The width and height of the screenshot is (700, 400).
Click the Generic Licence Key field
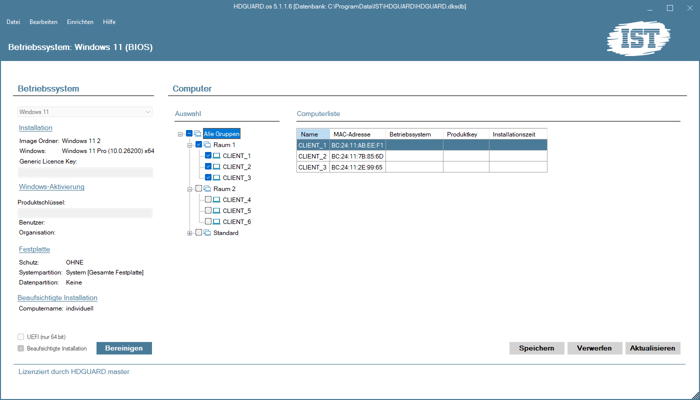(85, 172)
